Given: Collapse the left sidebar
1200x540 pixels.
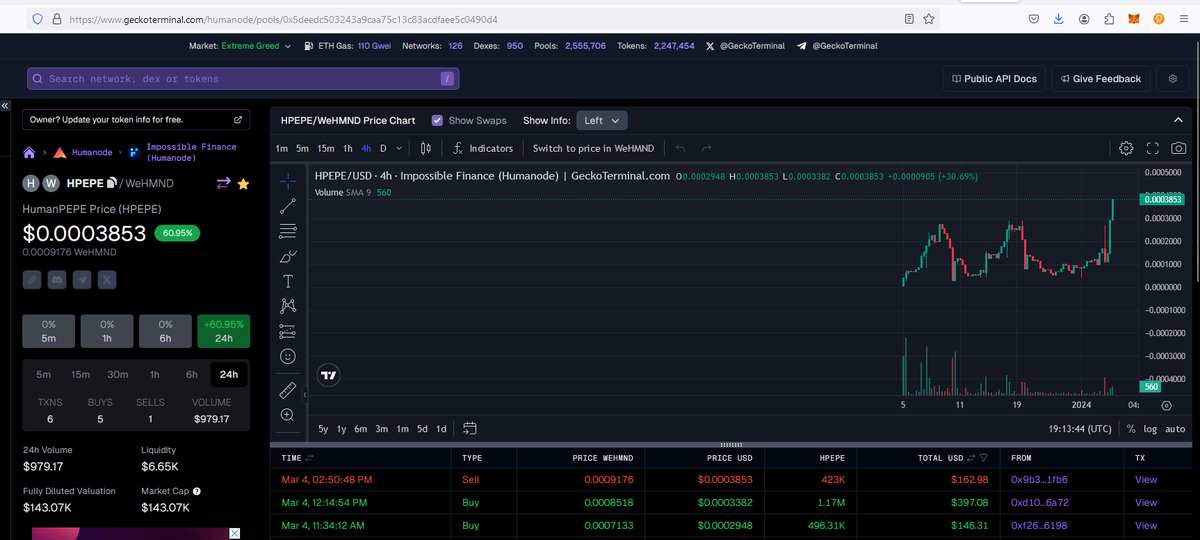Looking at the screenshot, I should 5,105.
